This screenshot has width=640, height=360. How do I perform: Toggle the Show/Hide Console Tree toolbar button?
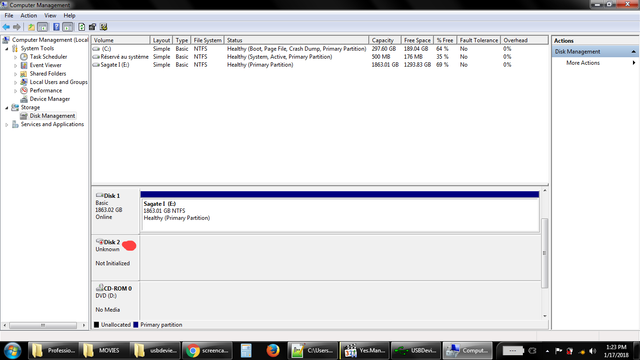[42, 27]
